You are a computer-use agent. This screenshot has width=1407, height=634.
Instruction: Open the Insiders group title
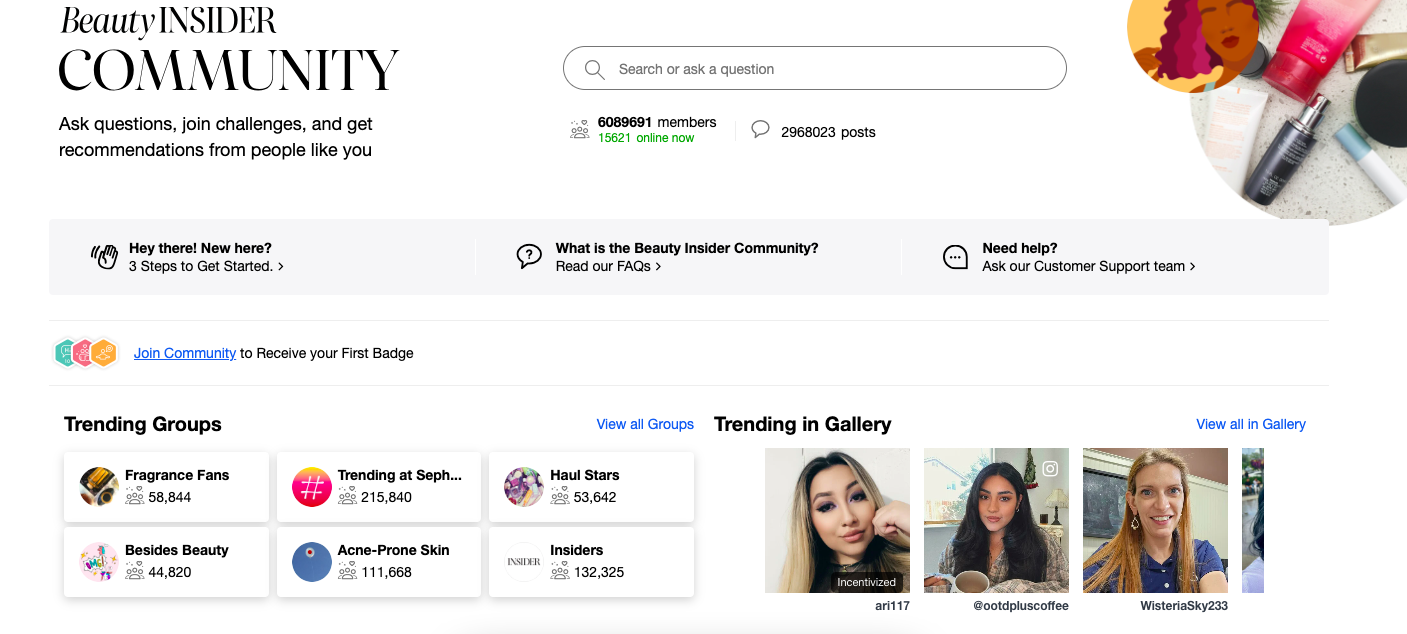(x=577, y=550)
